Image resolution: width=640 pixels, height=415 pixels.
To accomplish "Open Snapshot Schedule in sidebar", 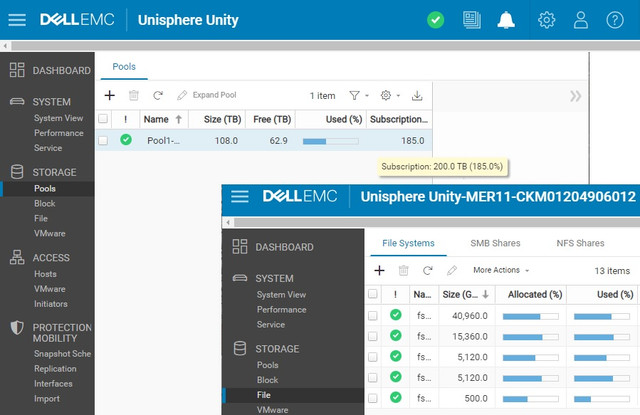I will (x=62, y=353).
